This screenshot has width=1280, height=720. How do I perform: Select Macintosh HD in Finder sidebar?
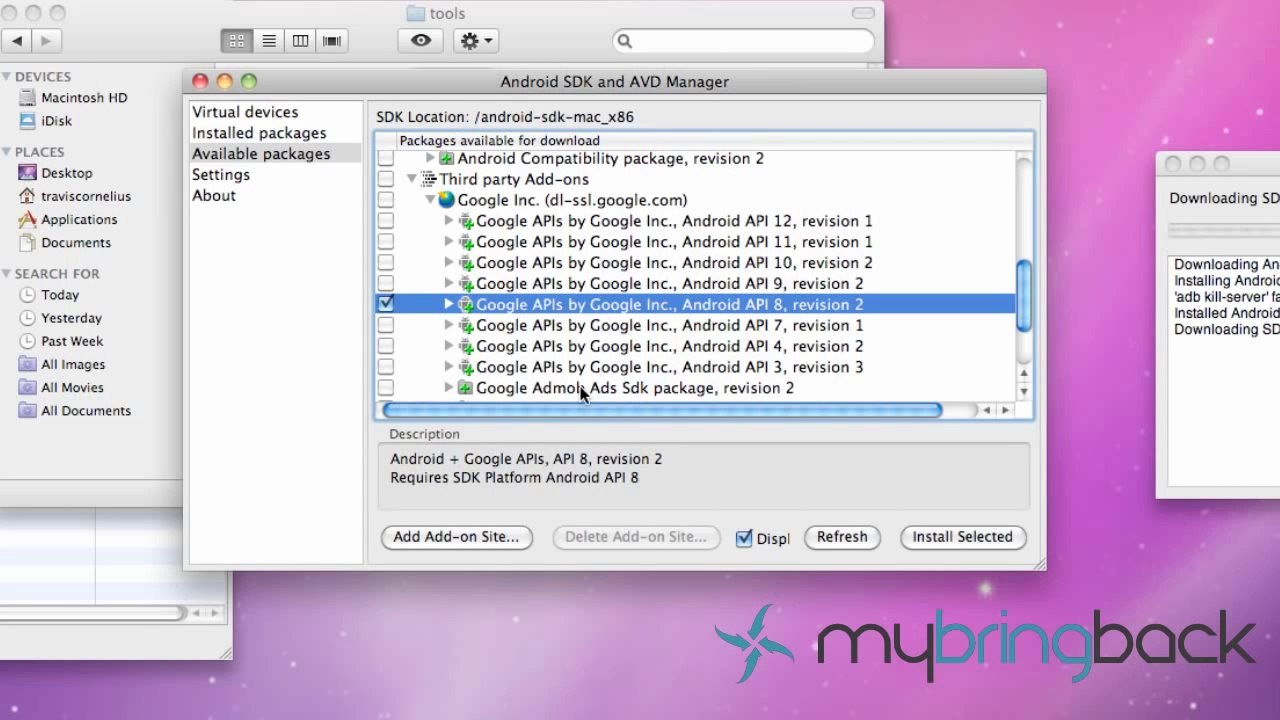84,98
